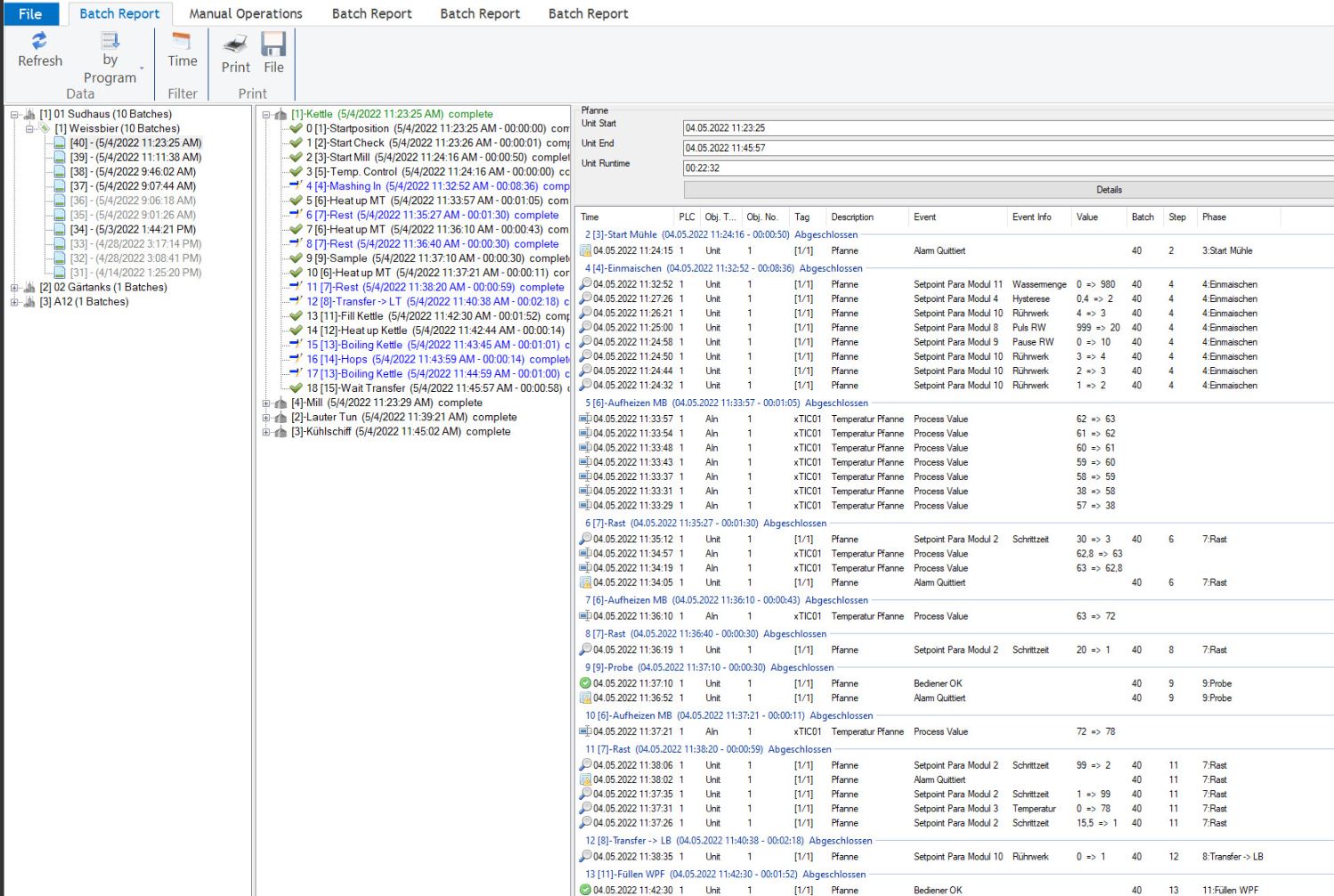
Task: Open the 6 [7]-Rast section header link
Action: tap(606, 524)
